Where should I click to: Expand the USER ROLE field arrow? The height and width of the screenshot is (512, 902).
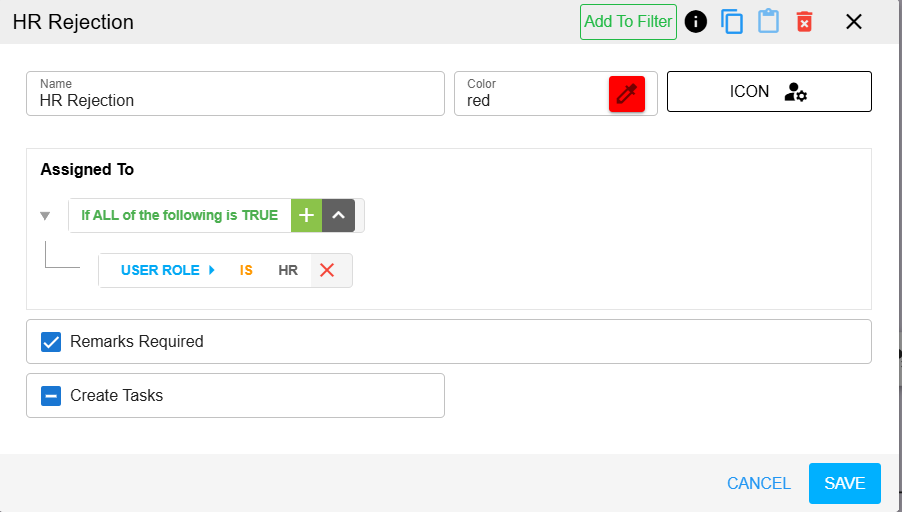(212, 270)
